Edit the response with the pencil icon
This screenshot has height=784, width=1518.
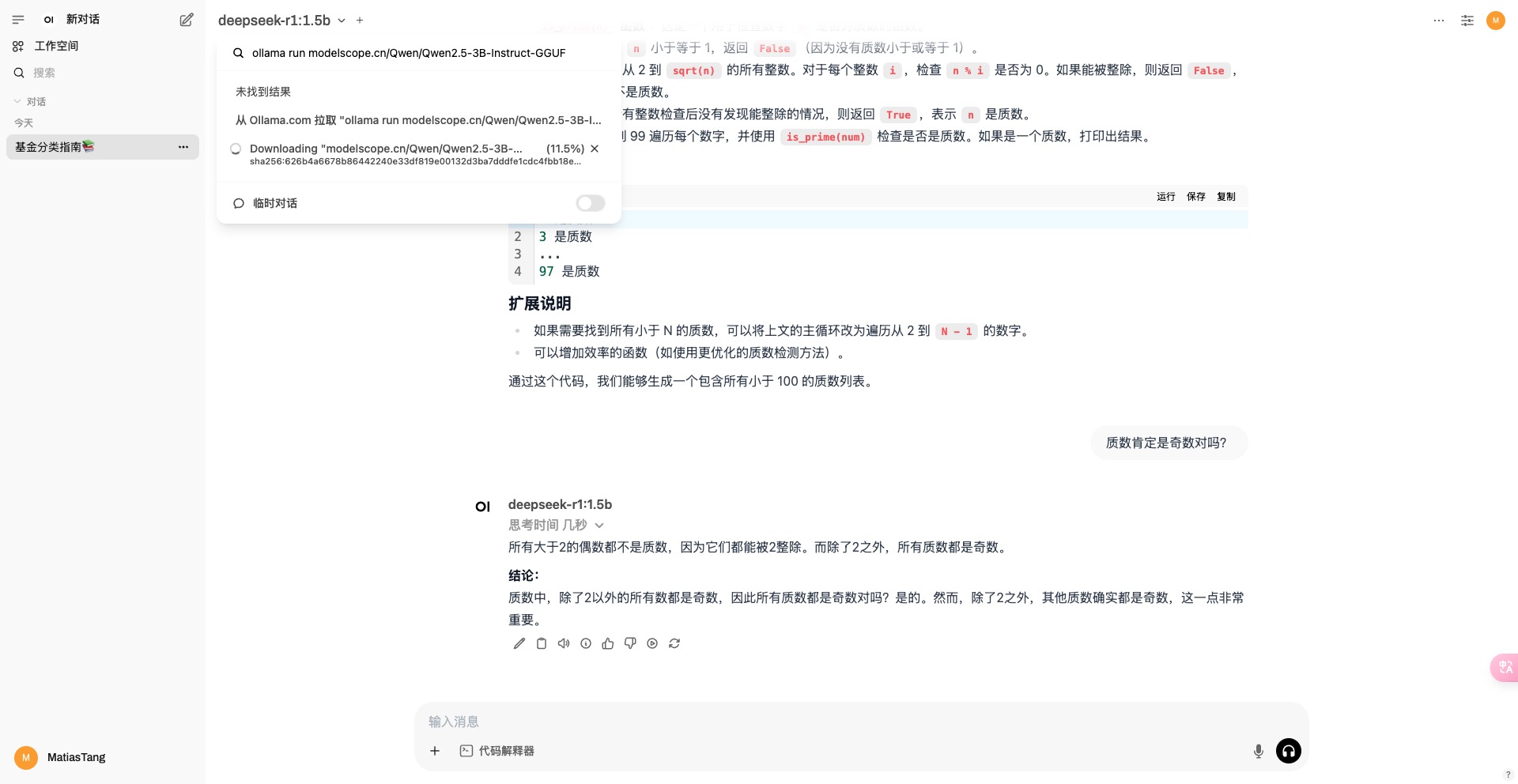[x=519, y=643]
